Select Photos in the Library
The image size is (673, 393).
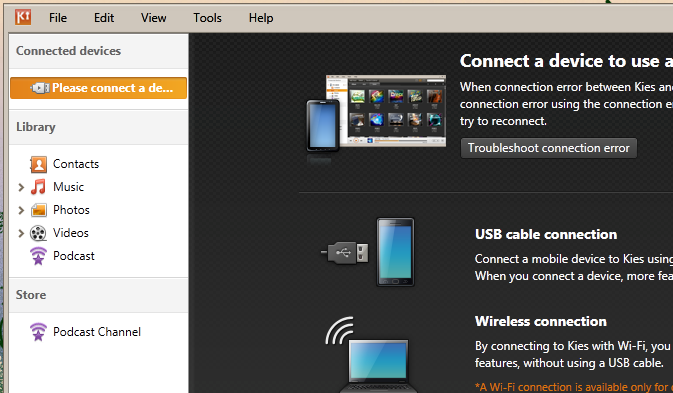click(x=71, y=210)
